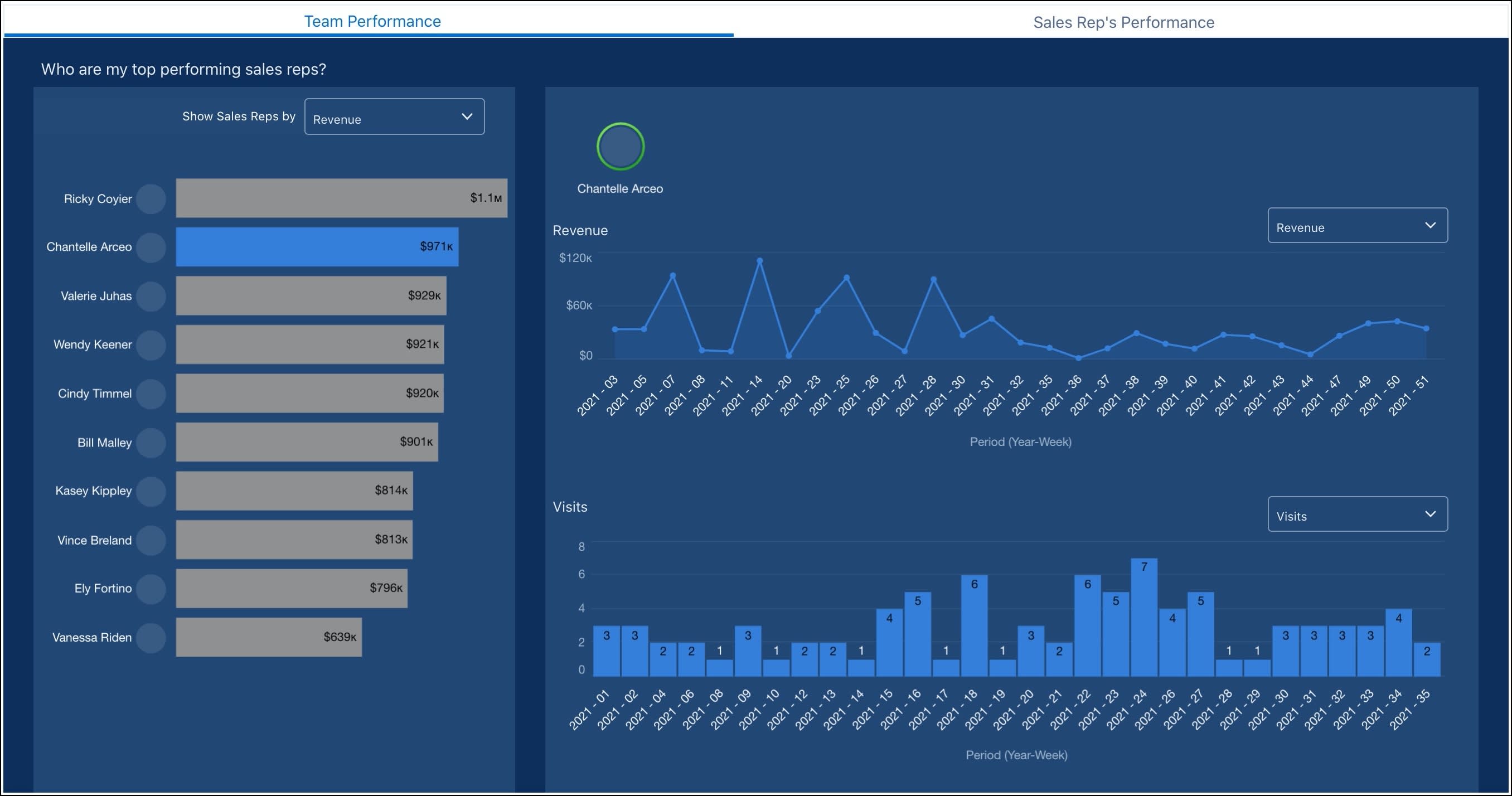1512x796 pixels.
Task: Click the highlighted $971K Chantelle Arceo bar
Action: pyautogui.click(x=317, y=247)
